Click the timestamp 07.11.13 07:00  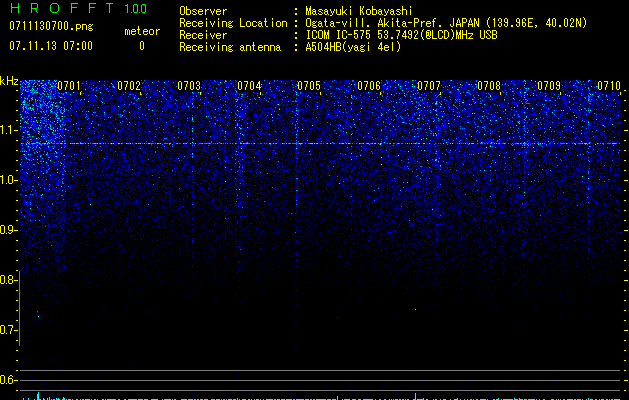pyautogui.click(x=51, y=46)
